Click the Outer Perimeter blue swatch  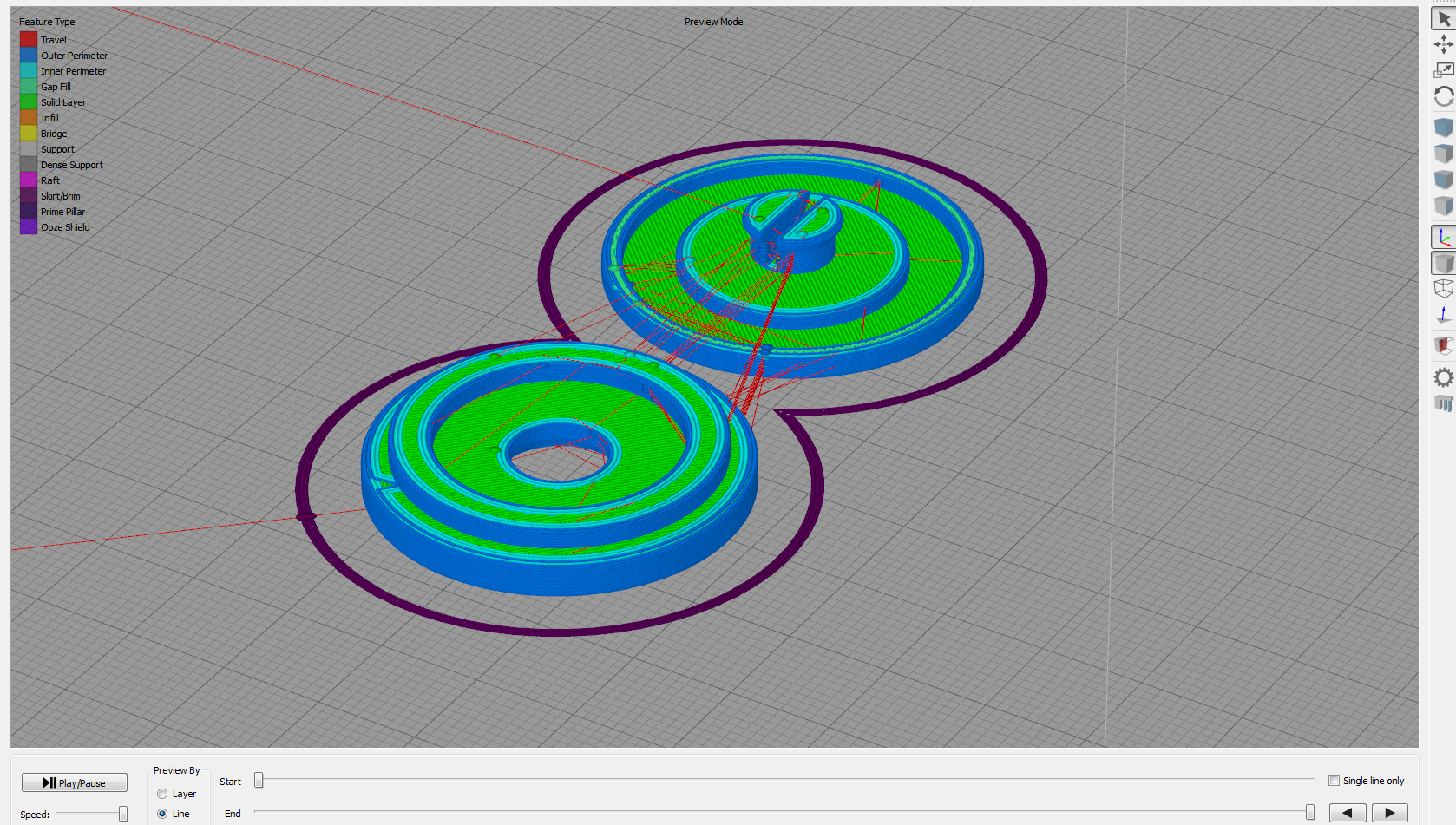pyautogui.click(x=29, y=55)
